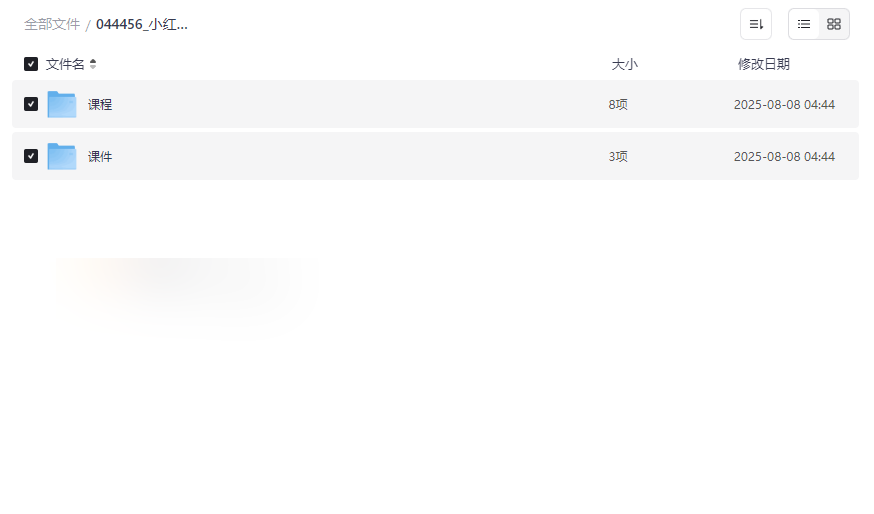Click the 课件 folder icon
This screenshot has height=514, width=874.
pyautogui.click(x=62, y=156)
